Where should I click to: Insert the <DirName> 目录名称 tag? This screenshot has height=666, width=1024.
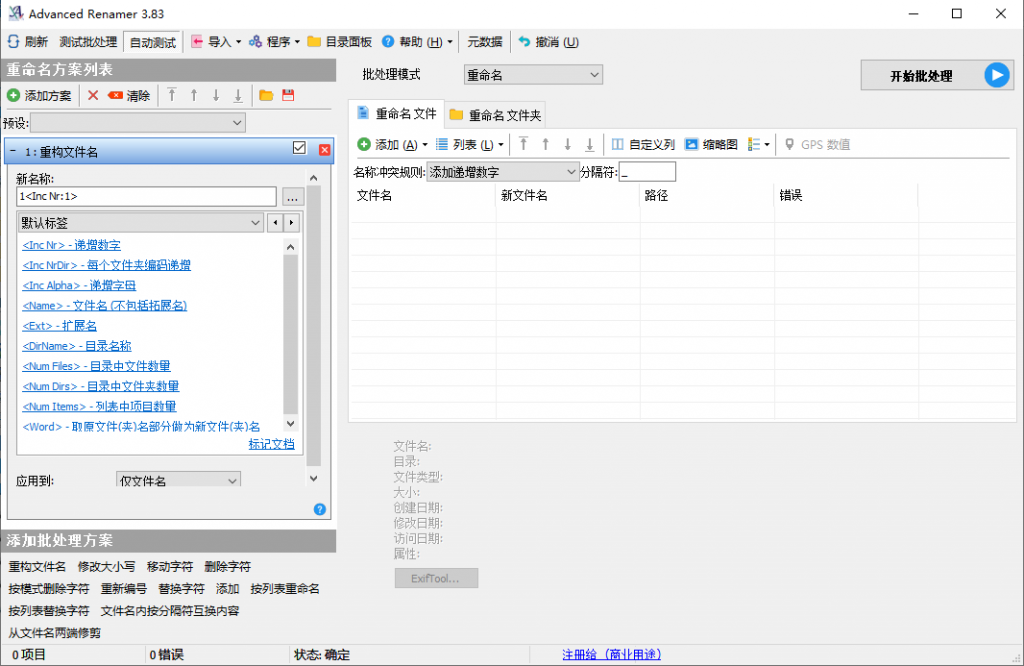(x=76, y=347)
